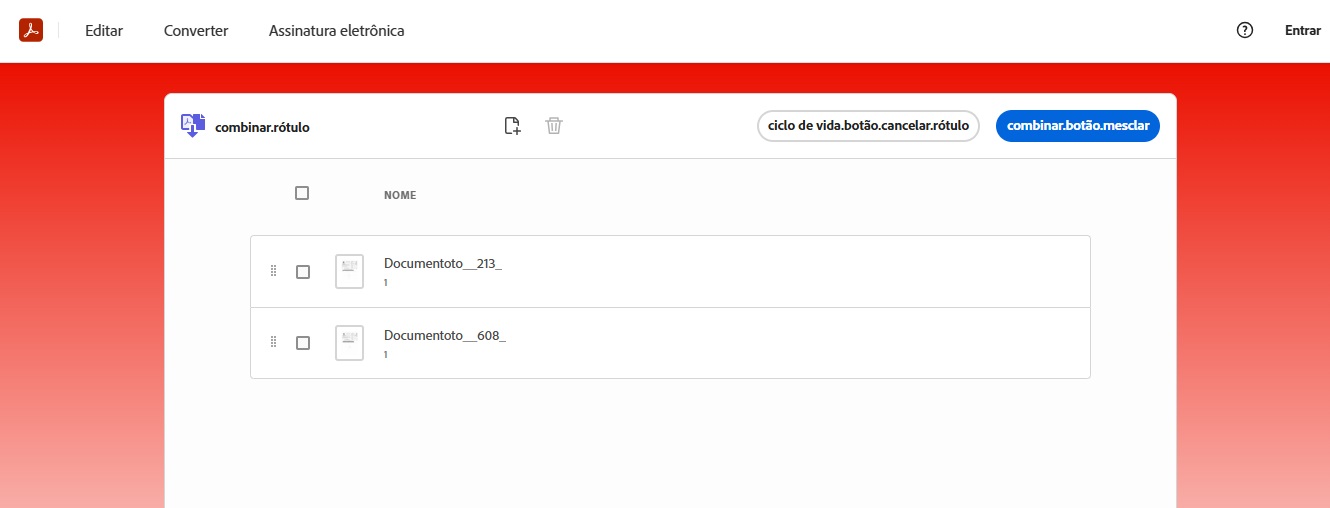Toggle the select-all checkbox in header
Screen dimensions: 1330x508
click(x=302, y=193)
